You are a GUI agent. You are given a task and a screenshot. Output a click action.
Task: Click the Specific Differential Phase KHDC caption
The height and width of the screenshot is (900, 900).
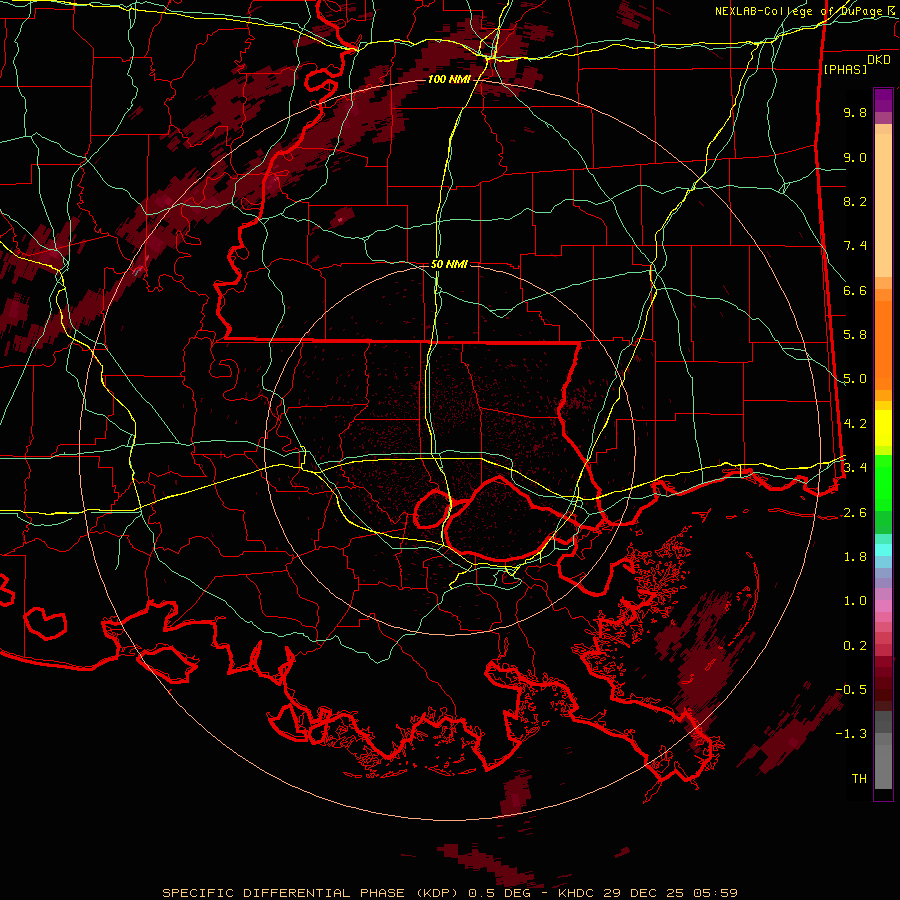point(449,893)
